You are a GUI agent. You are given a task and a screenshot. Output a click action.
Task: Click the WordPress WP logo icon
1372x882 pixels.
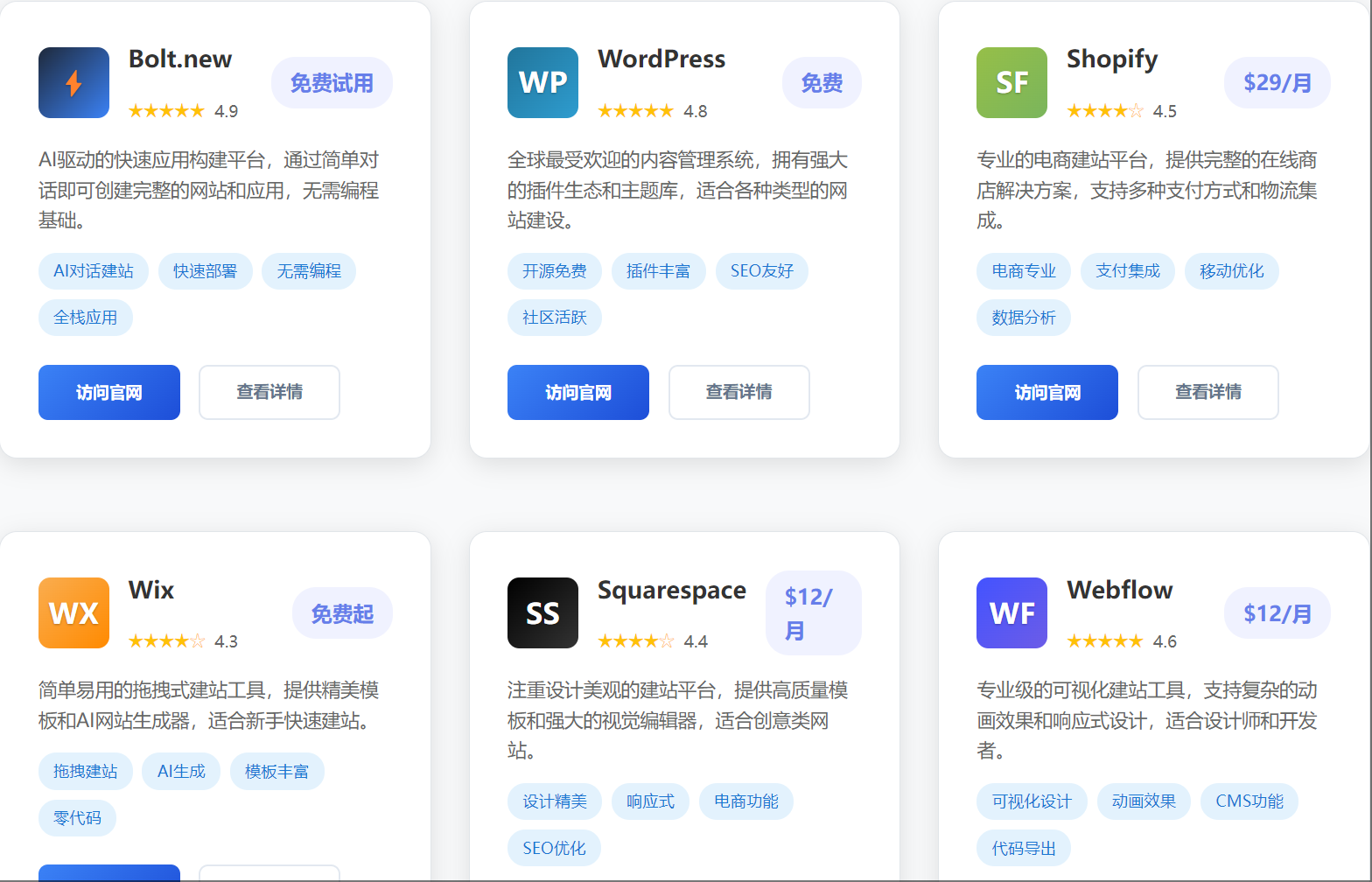(x=542, y=83)
